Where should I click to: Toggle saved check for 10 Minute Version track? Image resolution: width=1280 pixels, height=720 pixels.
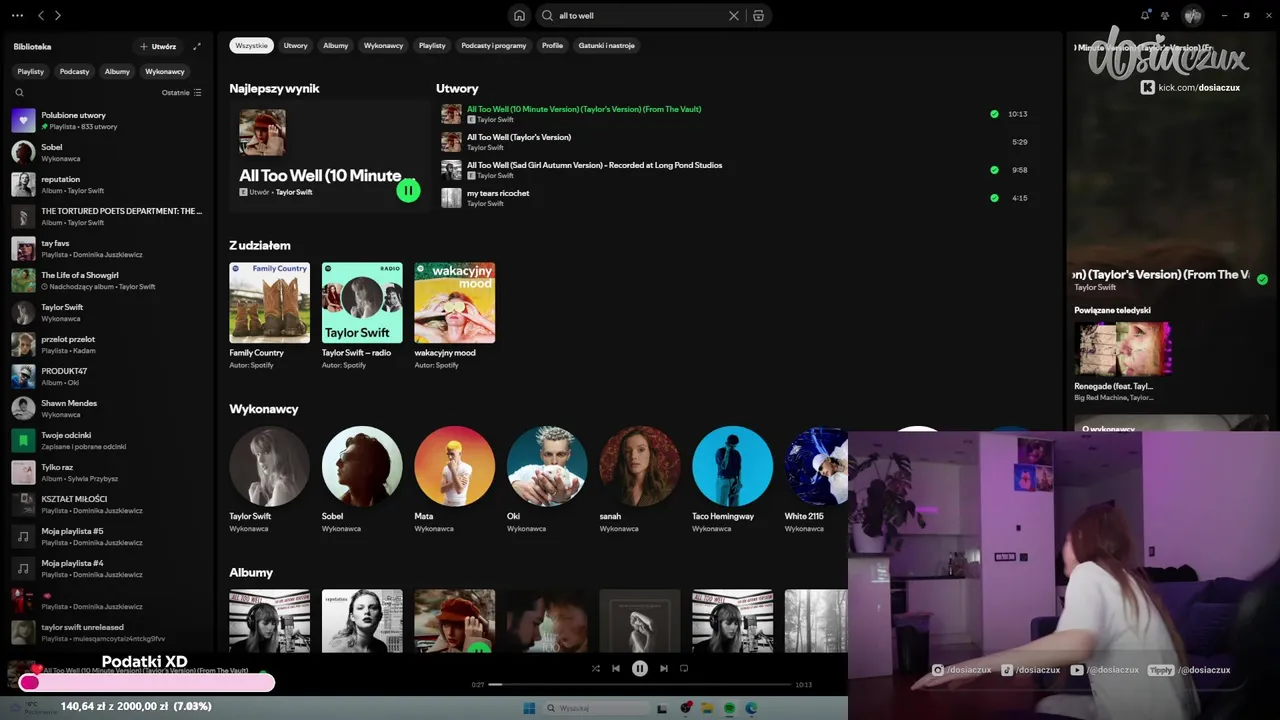(x=994, y=114)
